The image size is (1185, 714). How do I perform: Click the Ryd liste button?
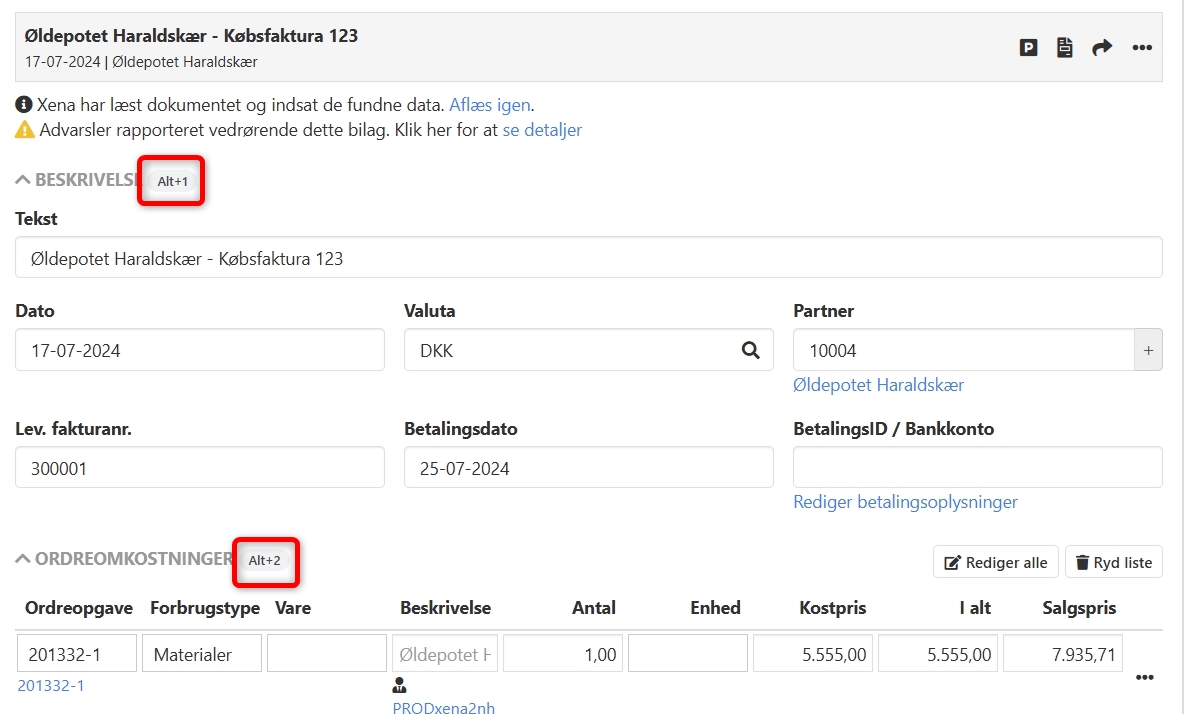tap(1113, 562)
